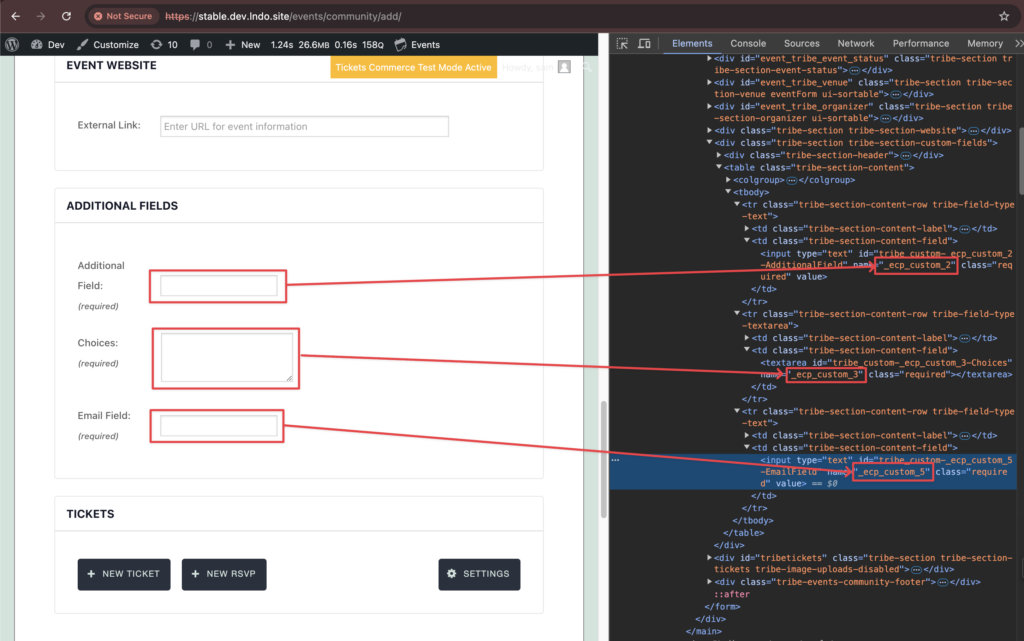Click the New RSVP button
The image size is (1024, 641).
(224, 574)
